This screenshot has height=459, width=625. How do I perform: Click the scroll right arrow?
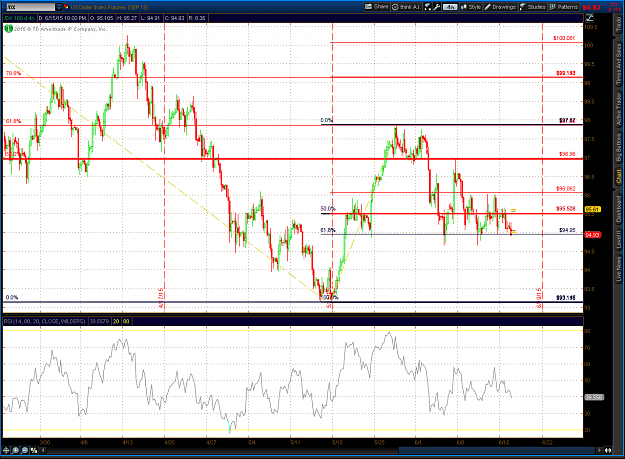(599, 450)
